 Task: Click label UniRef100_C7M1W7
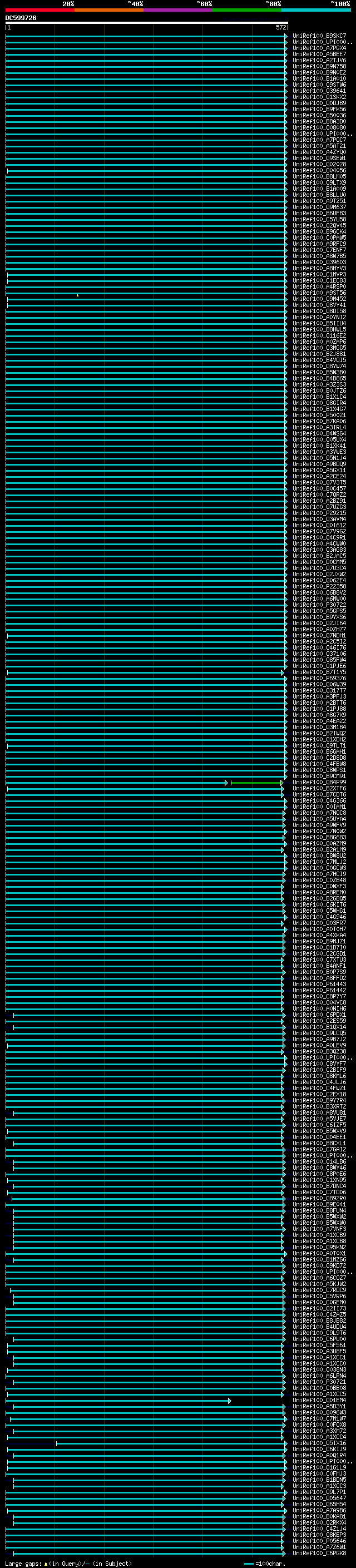(x=319, y=1418)
